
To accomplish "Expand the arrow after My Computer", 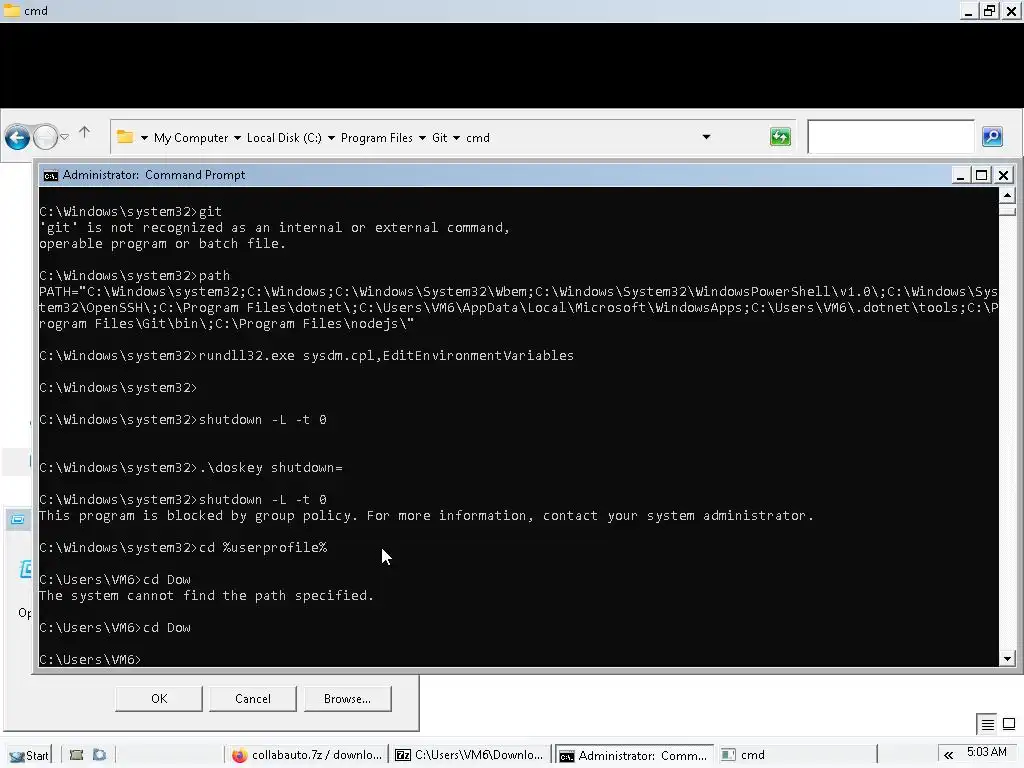I will pyautogui.click(x=237, y=138).
